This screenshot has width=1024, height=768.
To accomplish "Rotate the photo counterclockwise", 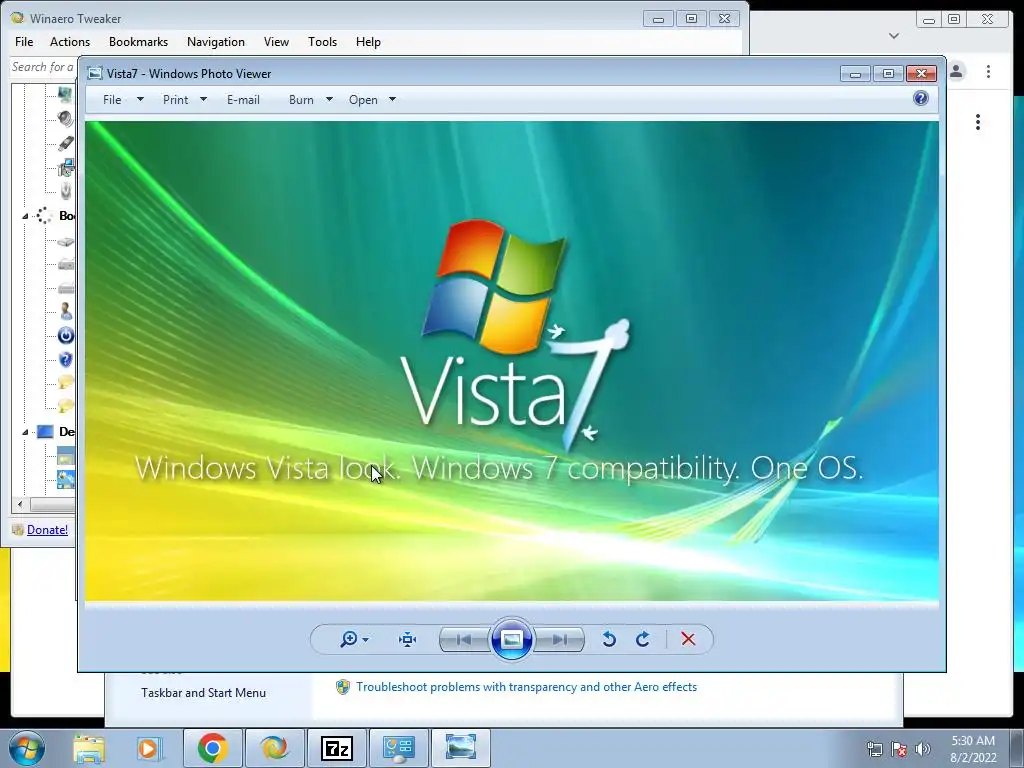I will pos(609,639).
